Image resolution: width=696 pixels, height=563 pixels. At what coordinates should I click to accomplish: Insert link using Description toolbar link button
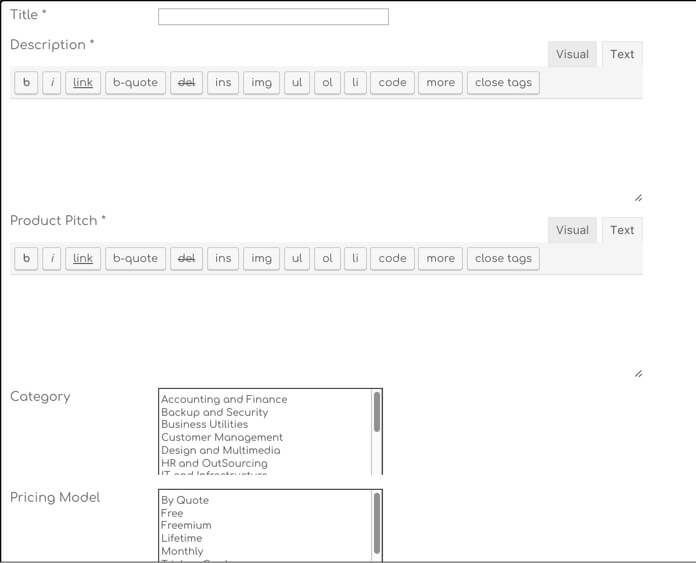click(x=83, y=83)
